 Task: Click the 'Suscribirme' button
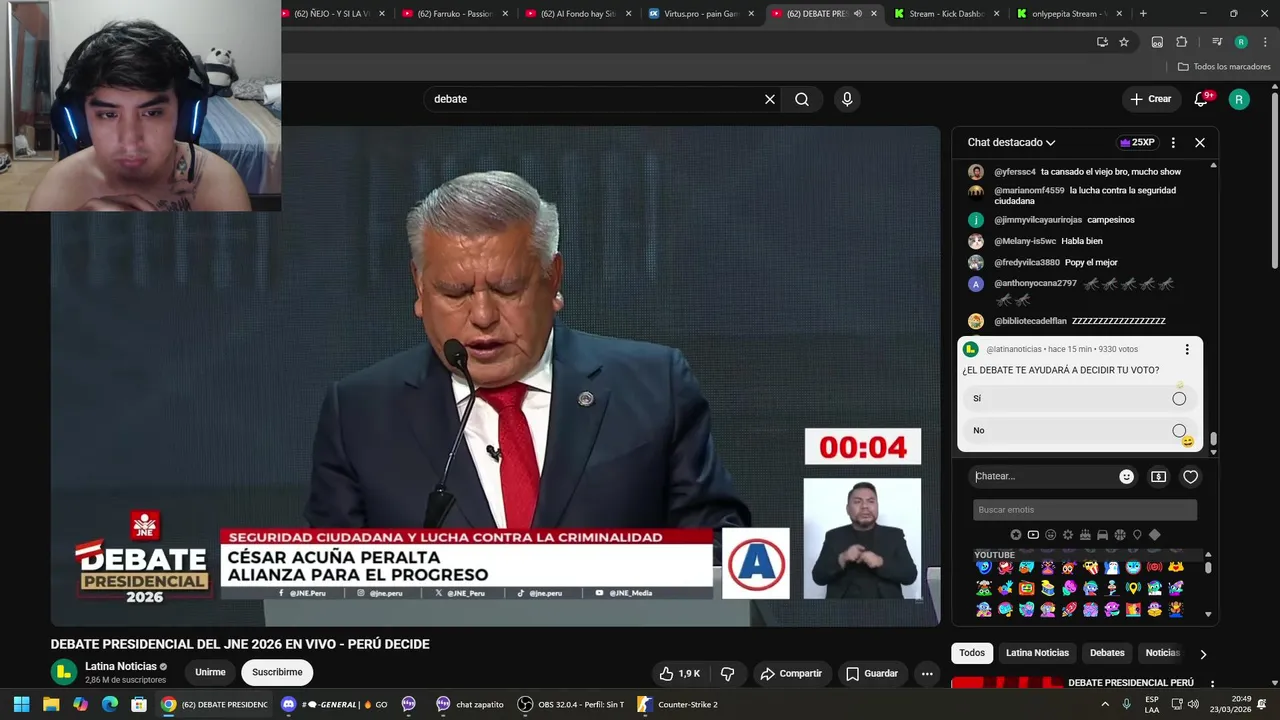[x=277, y=673]
